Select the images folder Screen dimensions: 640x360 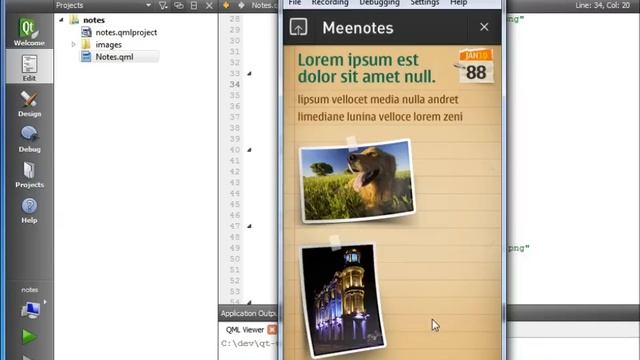point(109,44)
